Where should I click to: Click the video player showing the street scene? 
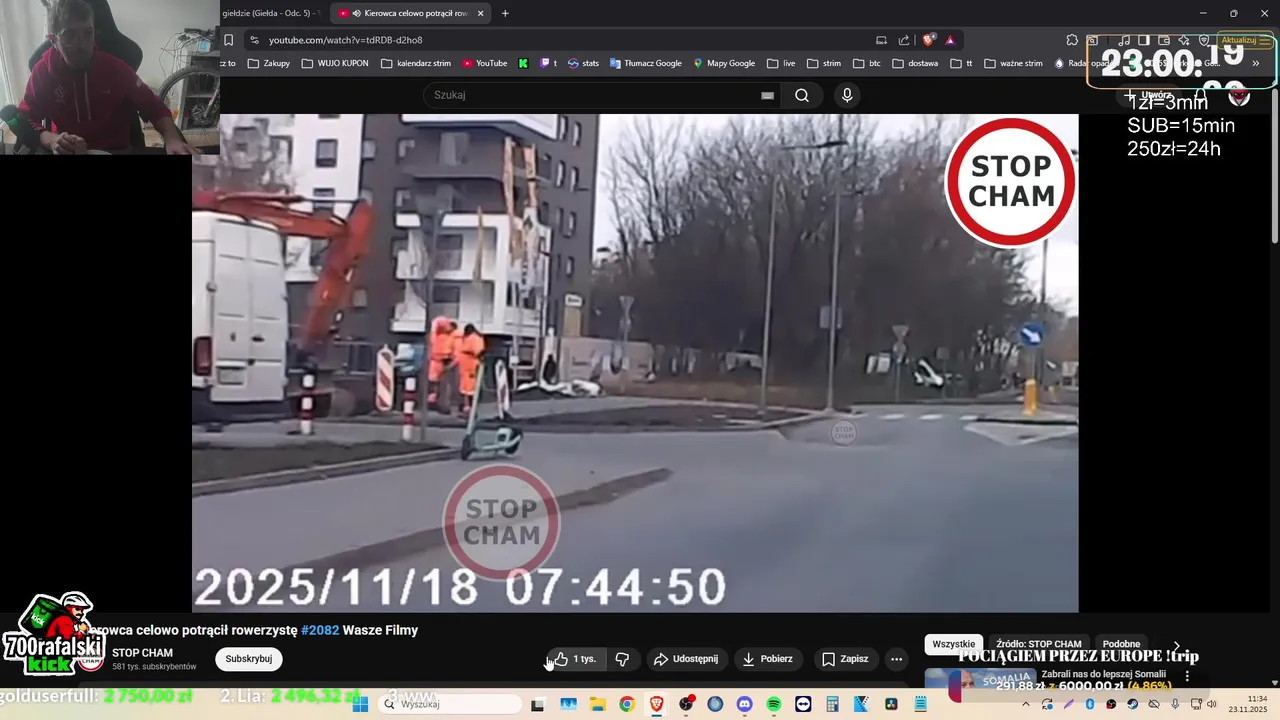pos(635,363)
